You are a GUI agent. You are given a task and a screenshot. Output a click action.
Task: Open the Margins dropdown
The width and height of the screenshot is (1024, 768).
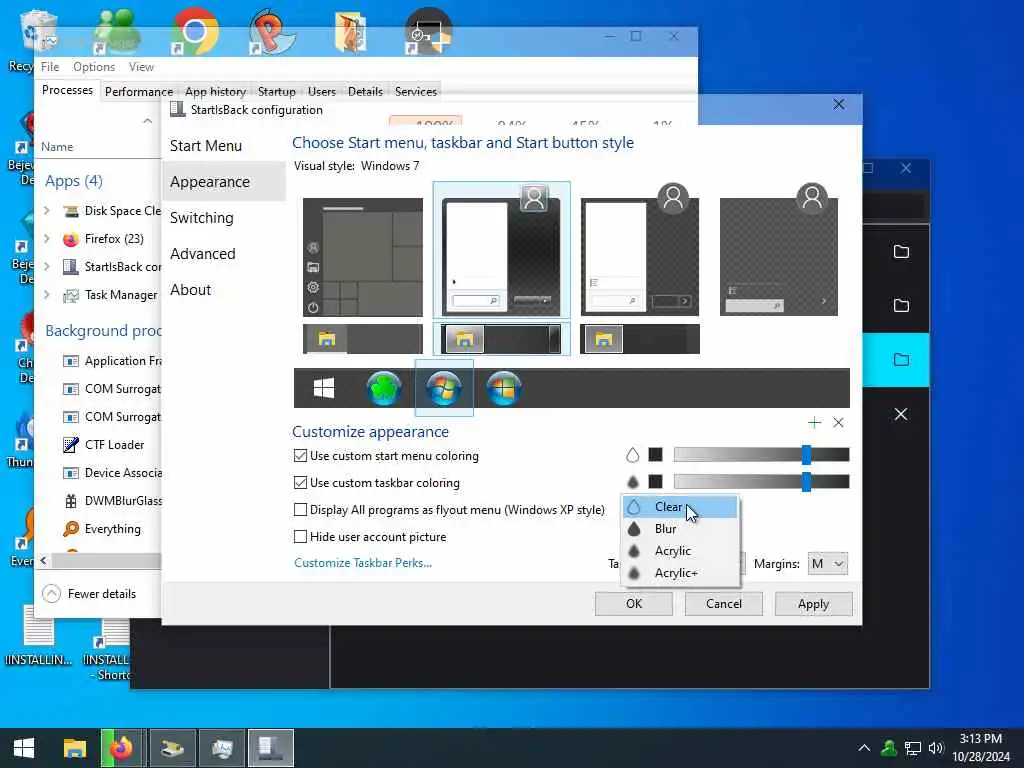[x=827, y=564]
